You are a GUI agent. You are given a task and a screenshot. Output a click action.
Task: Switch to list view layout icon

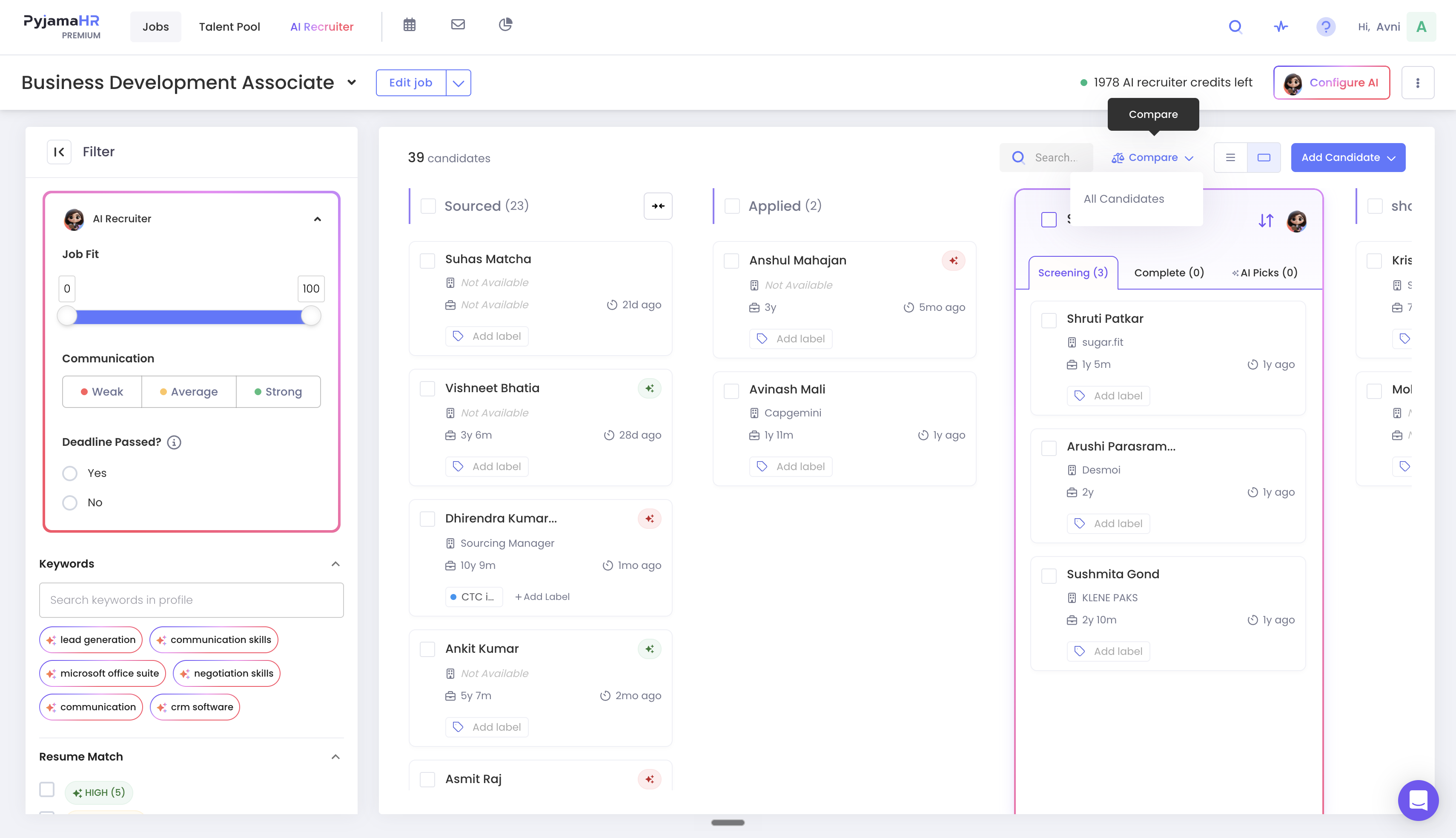point(1230,158)
